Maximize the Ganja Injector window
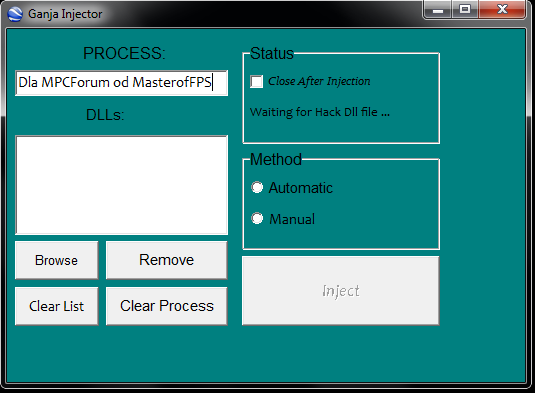 pyautogui.click(x=465, y=10)
